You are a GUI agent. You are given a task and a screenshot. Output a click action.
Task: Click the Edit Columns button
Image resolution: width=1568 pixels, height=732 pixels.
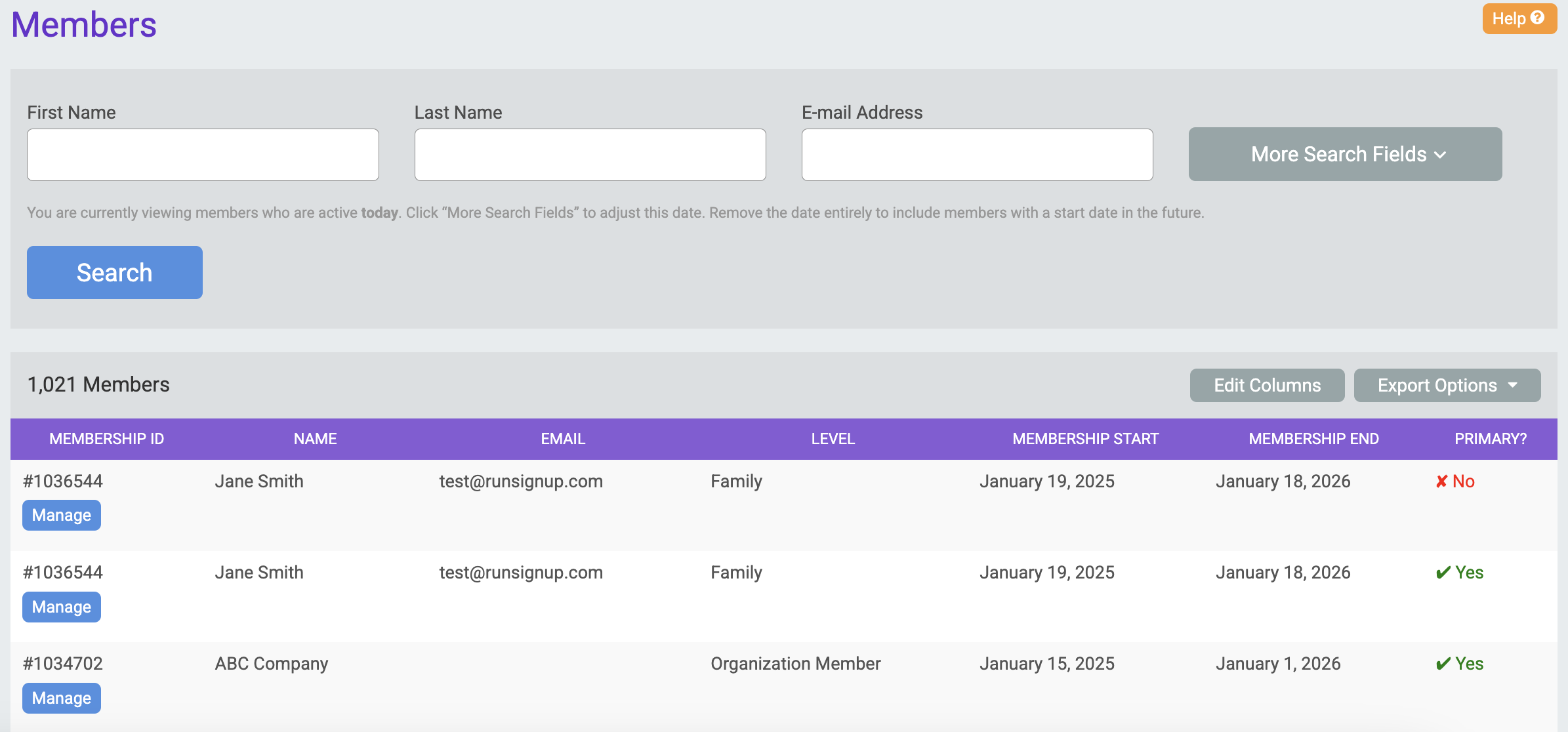click(x=1267, y=385)
